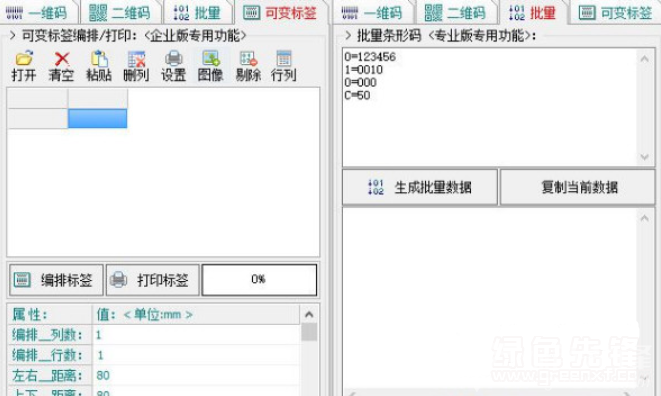Select the highlighted blue table cell
The height and width of the screenshot is (396, 661).
[x=97, y=119]
